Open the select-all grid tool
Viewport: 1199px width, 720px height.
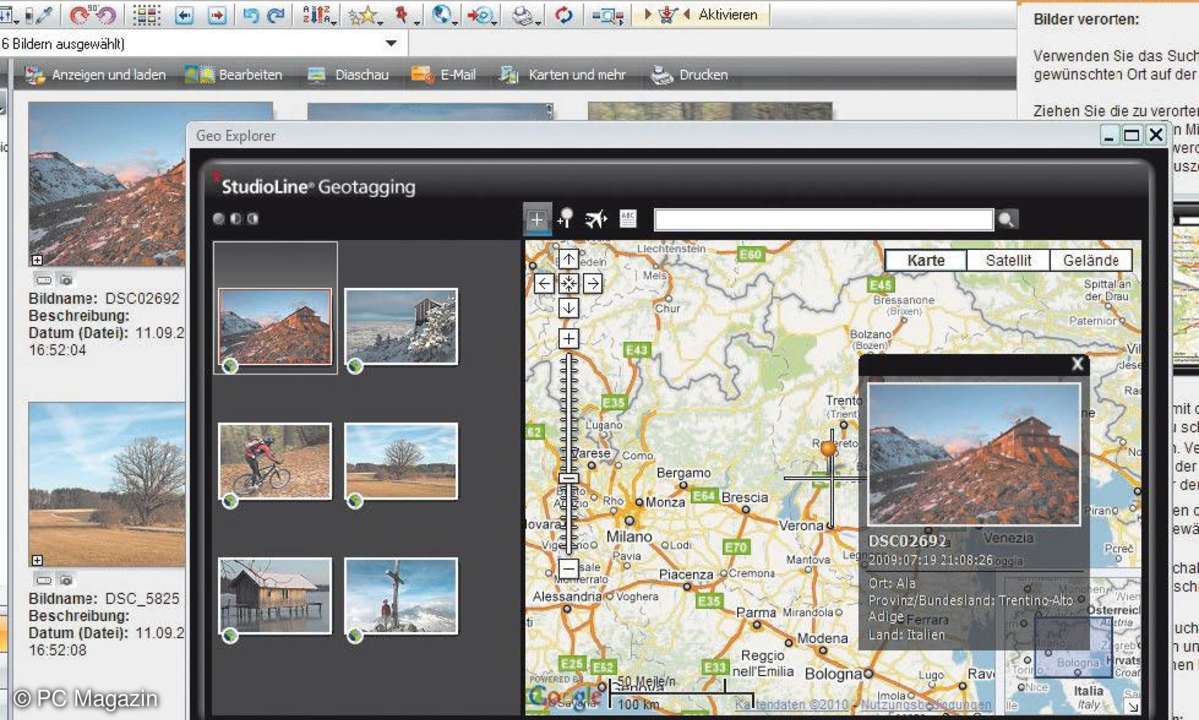point(147,15)
